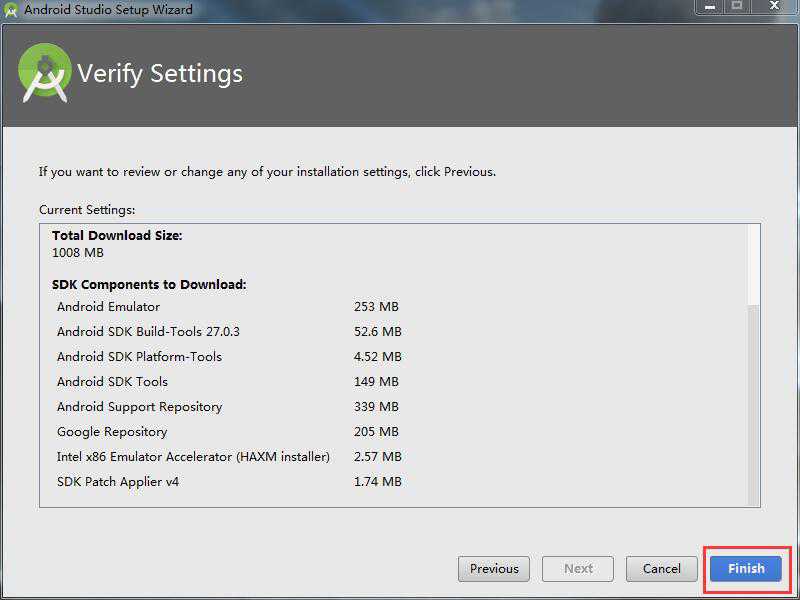Click the 2.57 MB size value
800x600 pixels.
point(378,457)
